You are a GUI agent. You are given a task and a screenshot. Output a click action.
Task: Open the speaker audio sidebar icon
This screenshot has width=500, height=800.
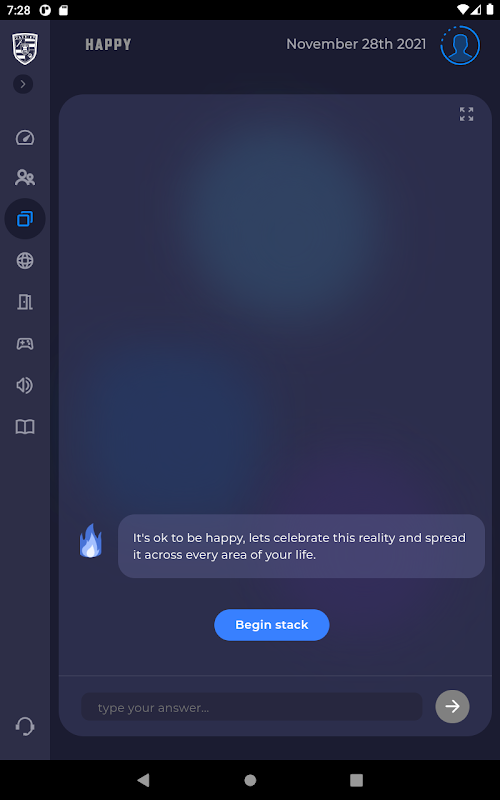click(x=25, y=385)
